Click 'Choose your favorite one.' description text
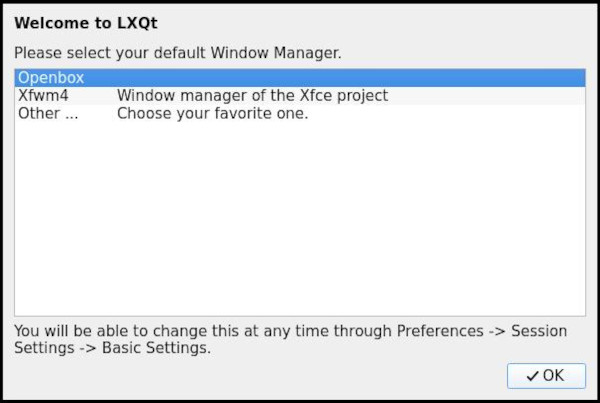Image resolution: width=600 pixels, height=403 pixels. [x=212, y=113]
